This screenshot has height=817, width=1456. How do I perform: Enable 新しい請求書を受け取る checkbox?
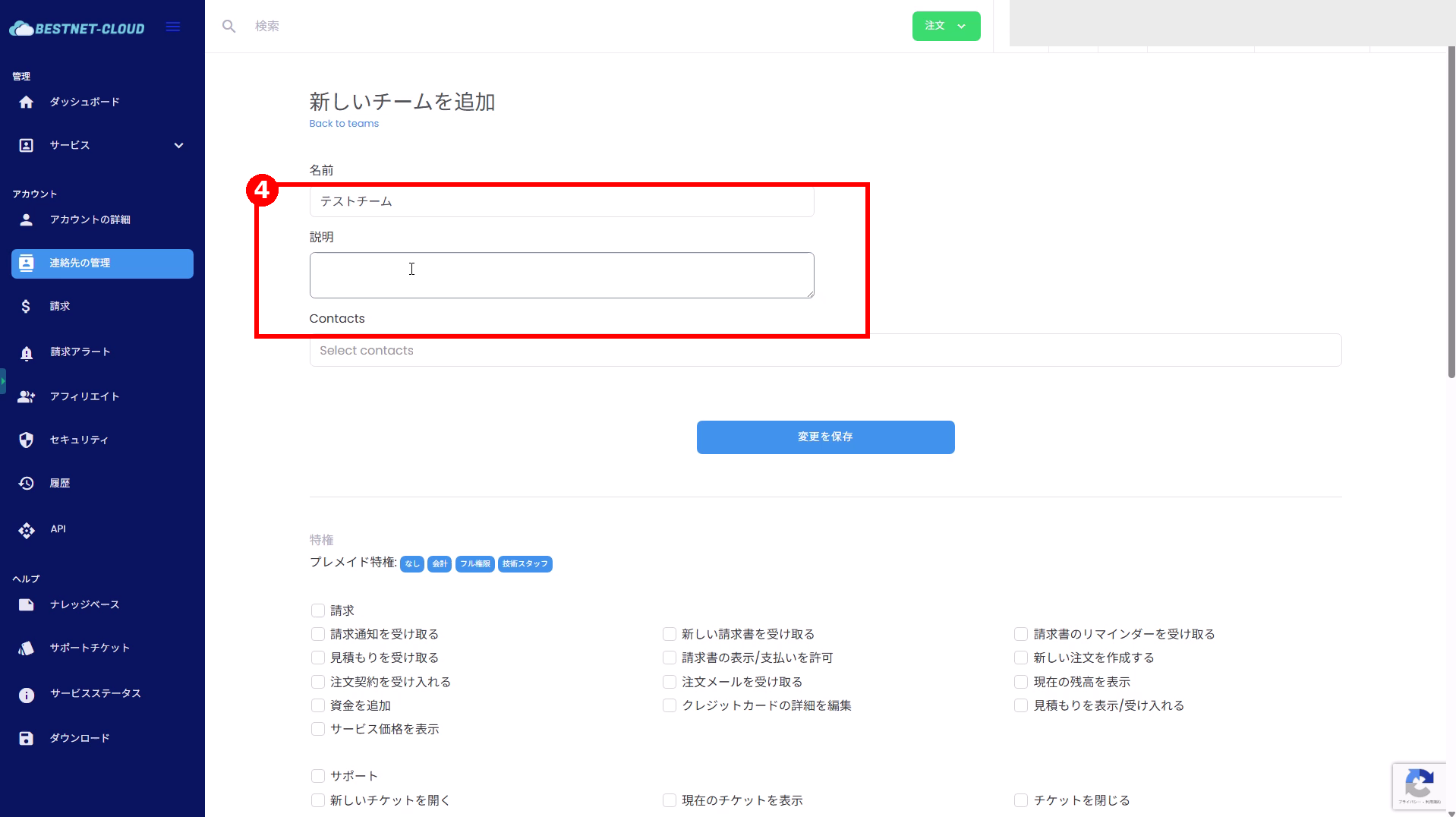(x=670, y=634)
